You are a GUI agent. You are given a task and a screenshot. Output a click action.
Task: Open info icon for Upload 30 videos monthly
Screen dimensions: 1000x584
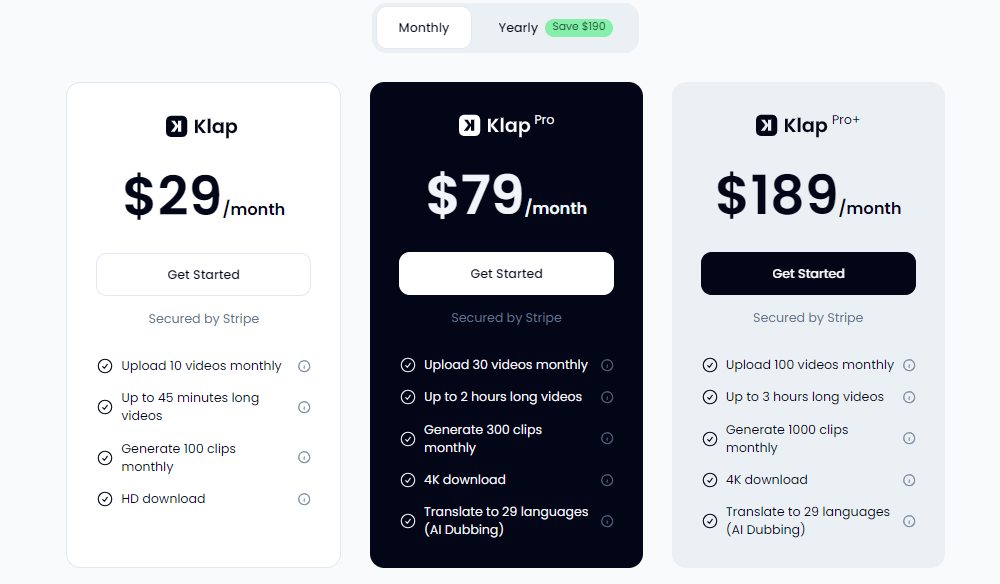[x=607, y=365]
